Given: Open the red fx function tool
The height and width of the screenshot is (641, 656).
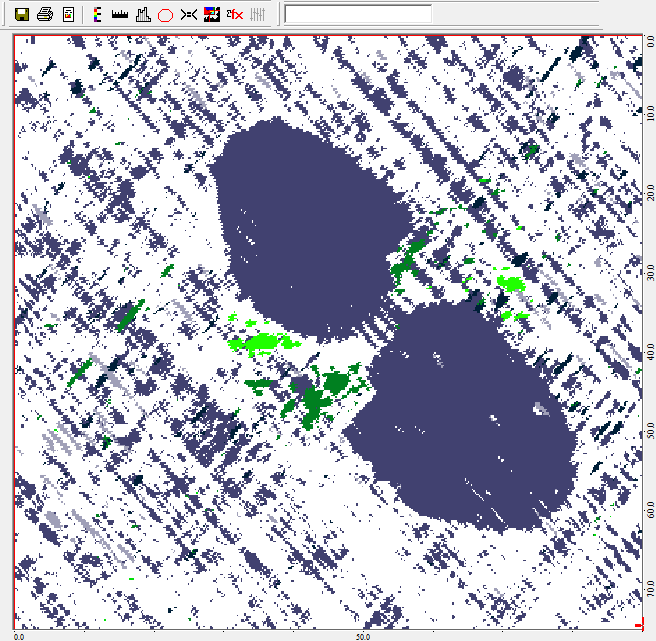Looking at the screenshot, I should click(x=234, y=14).
